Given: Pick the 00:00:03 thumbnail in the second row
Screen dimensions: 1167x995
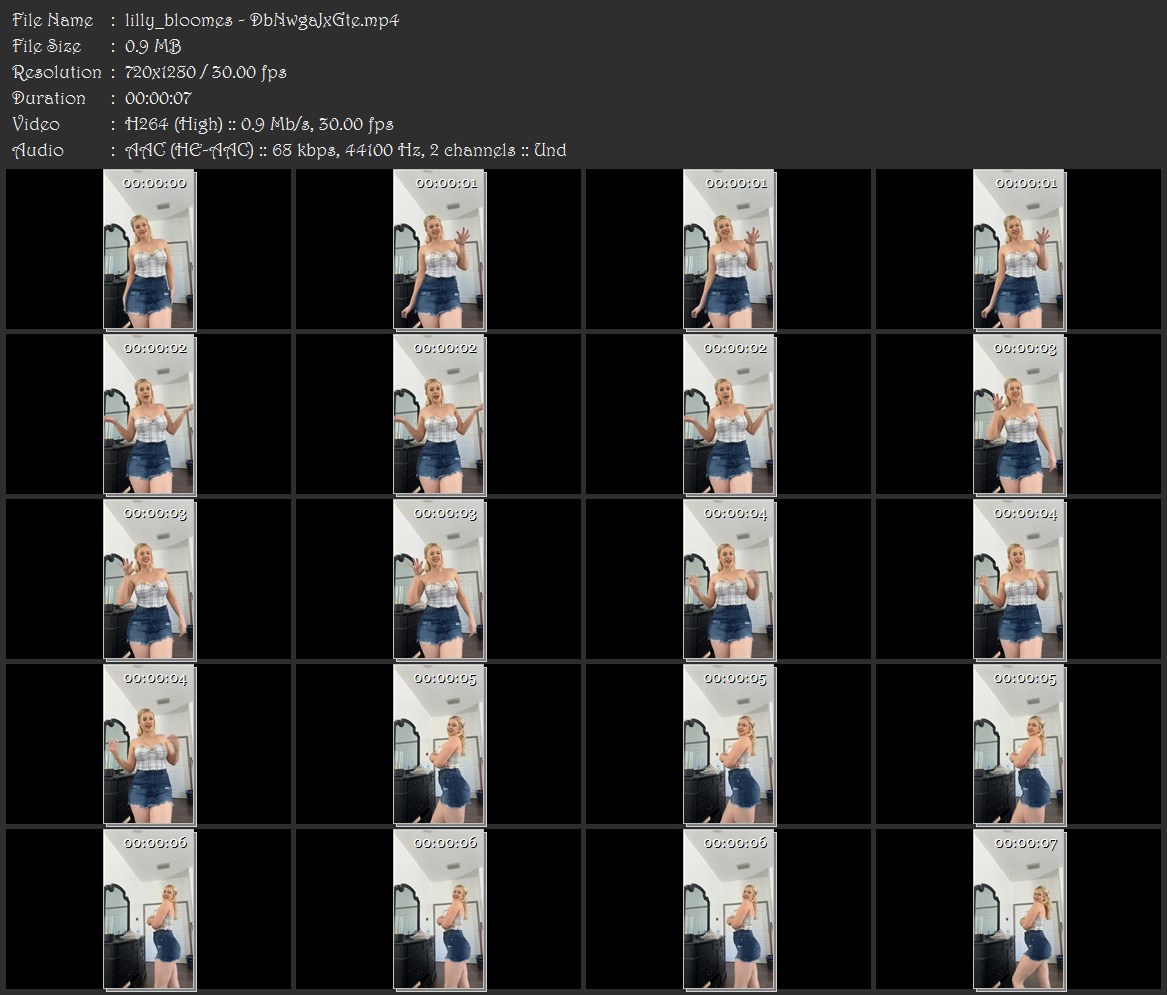Looking at the screenshot, I should (1019, 415).
